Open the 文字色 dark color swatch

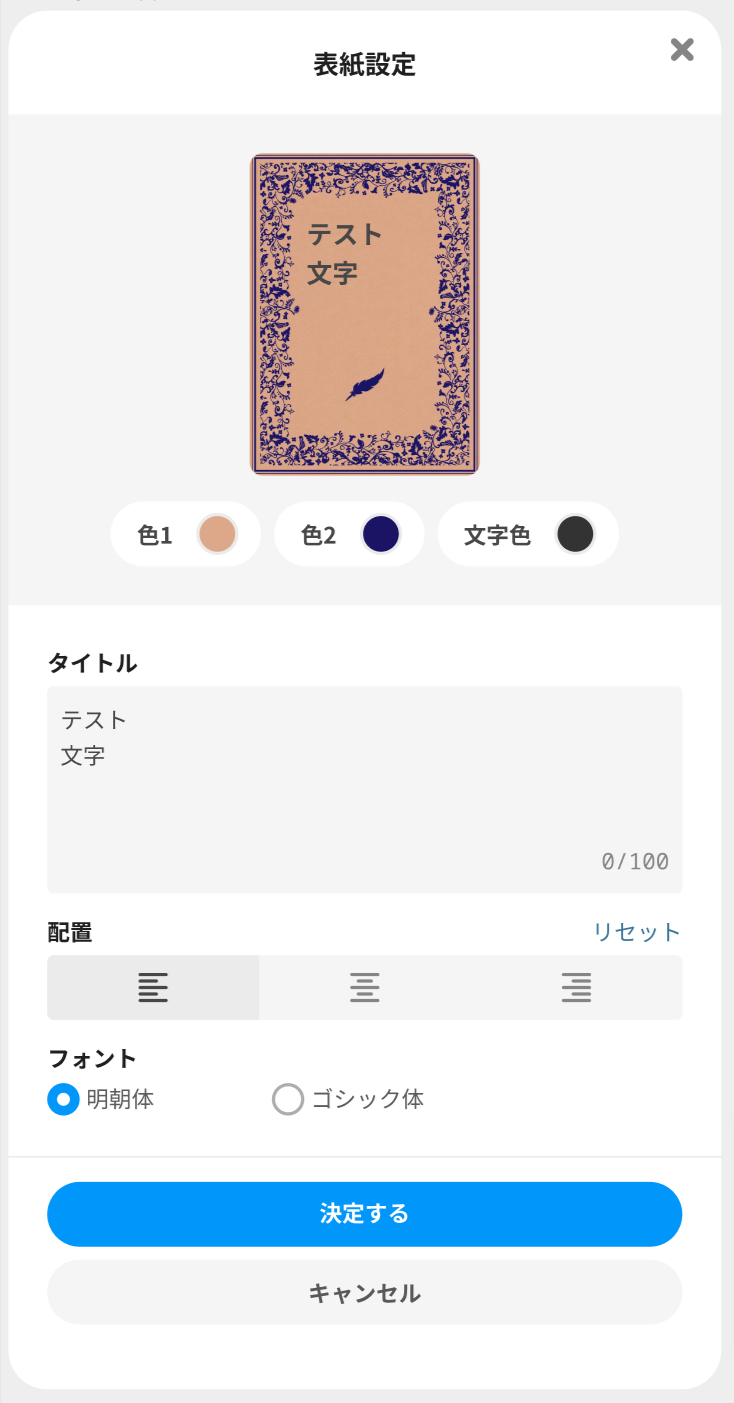pos(575,534)
